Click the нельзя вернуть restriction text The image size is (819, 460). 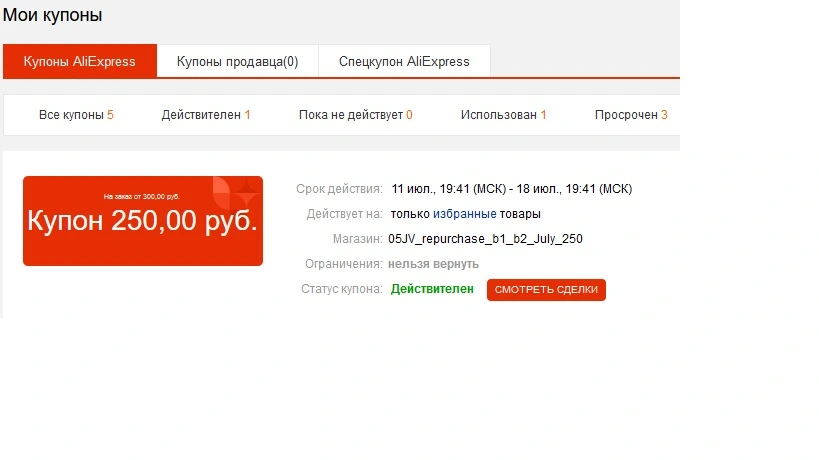tap(433, 264)
